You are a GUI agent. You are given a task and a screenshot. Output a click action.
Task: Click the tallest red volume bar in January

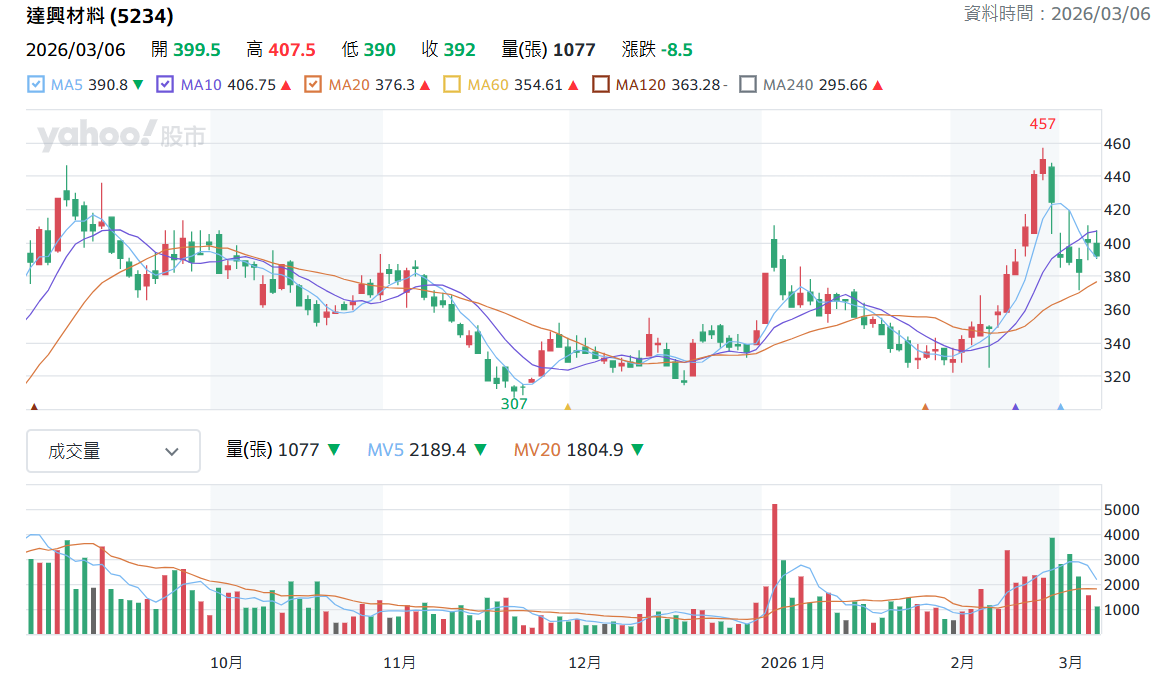click(x=774, y=568)
